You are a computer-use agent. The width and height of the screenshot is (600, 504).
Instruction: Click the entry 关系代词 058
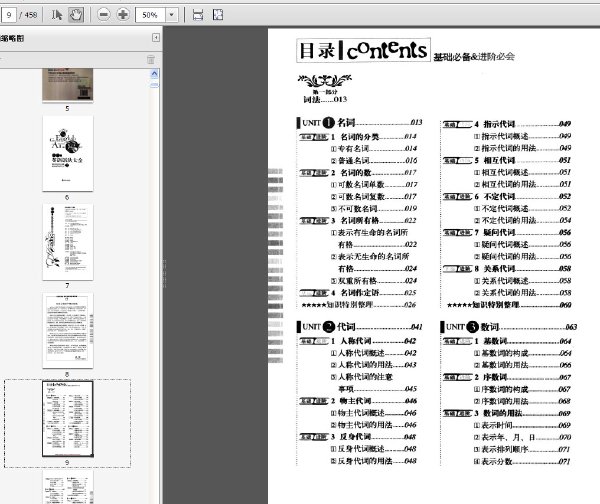point(507,269)
